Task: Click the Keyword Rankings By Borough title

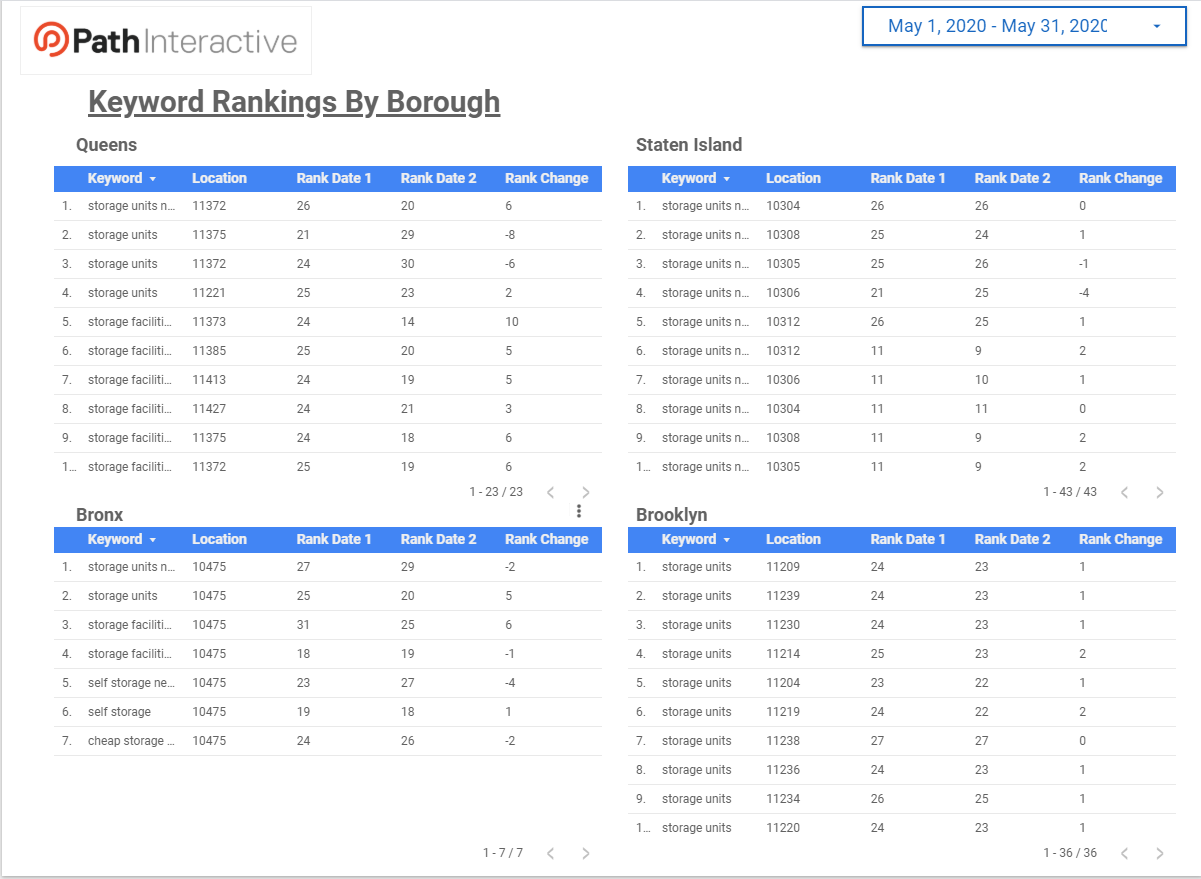Action: click(294, 102)
